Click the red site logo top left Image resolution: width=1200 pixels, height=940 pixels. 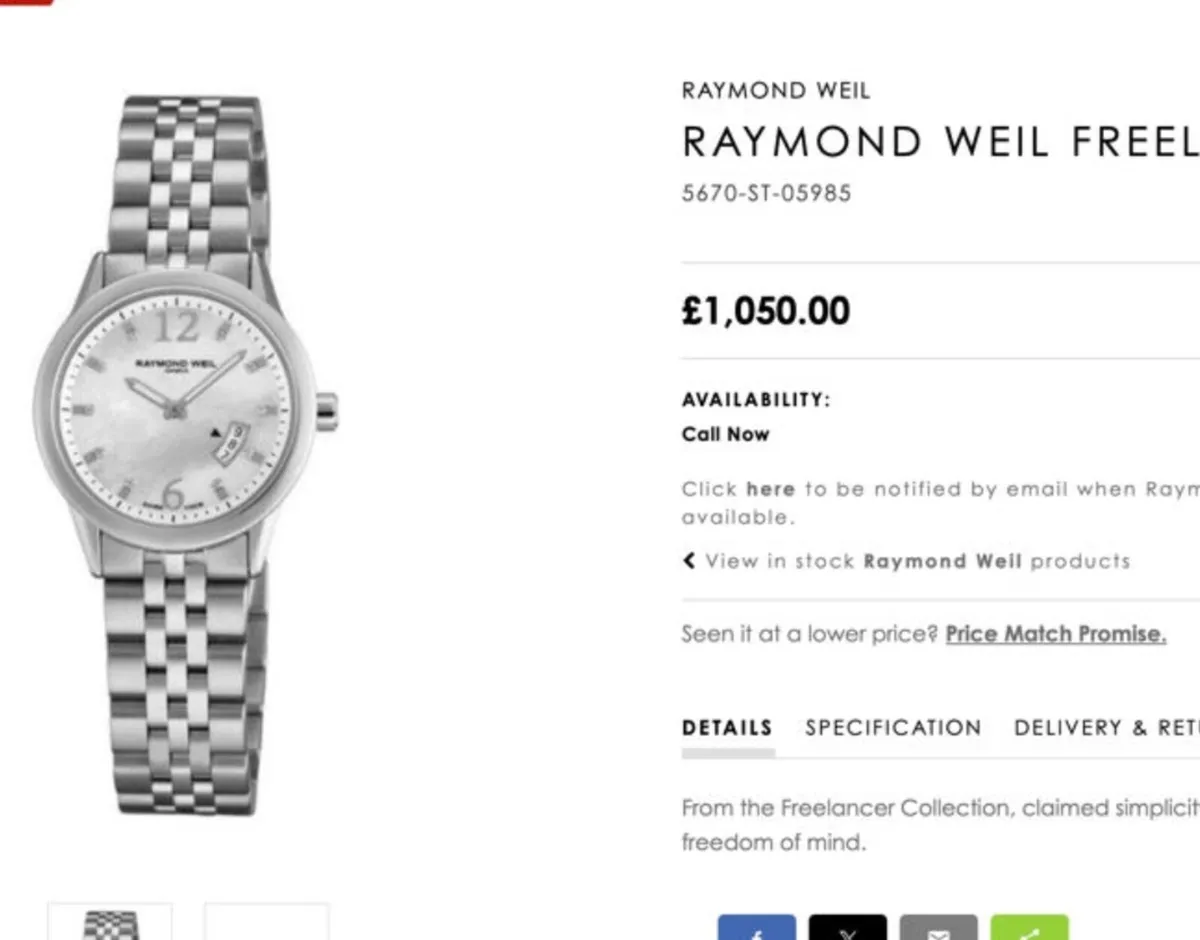click(x=25, y=5)
